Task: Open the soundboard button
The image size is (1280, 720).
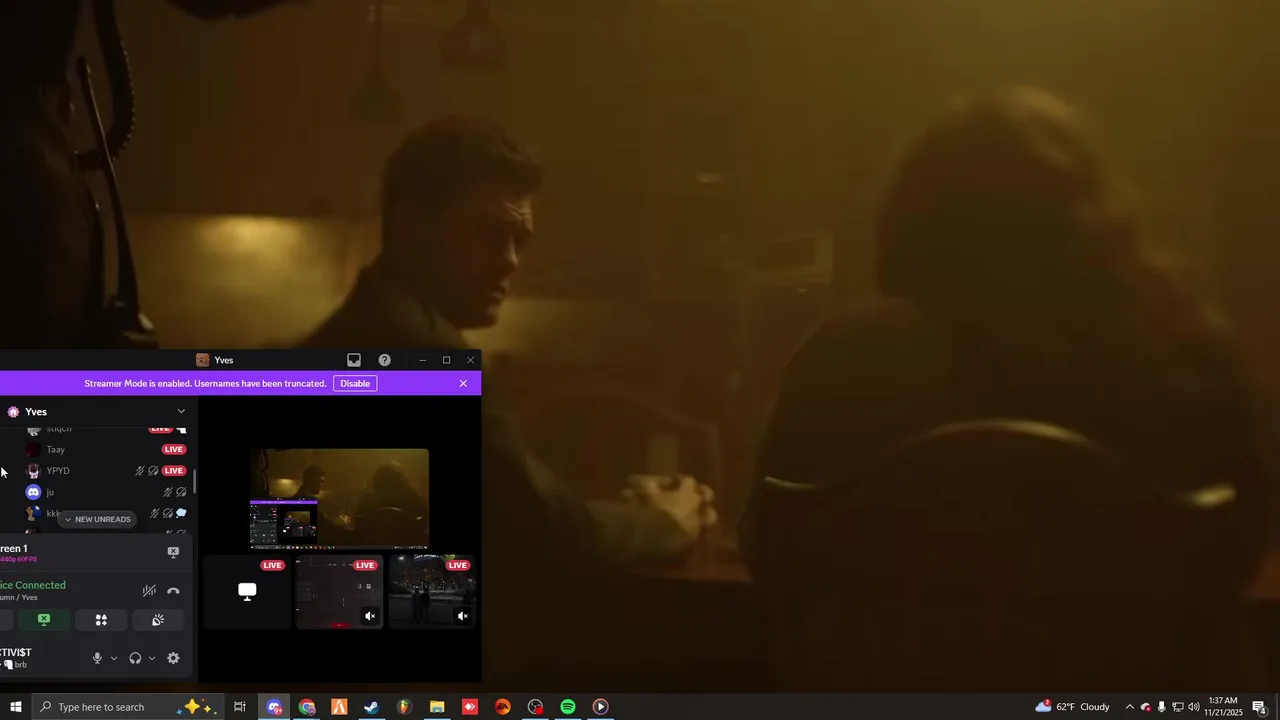Action: [x=158, y=620]
